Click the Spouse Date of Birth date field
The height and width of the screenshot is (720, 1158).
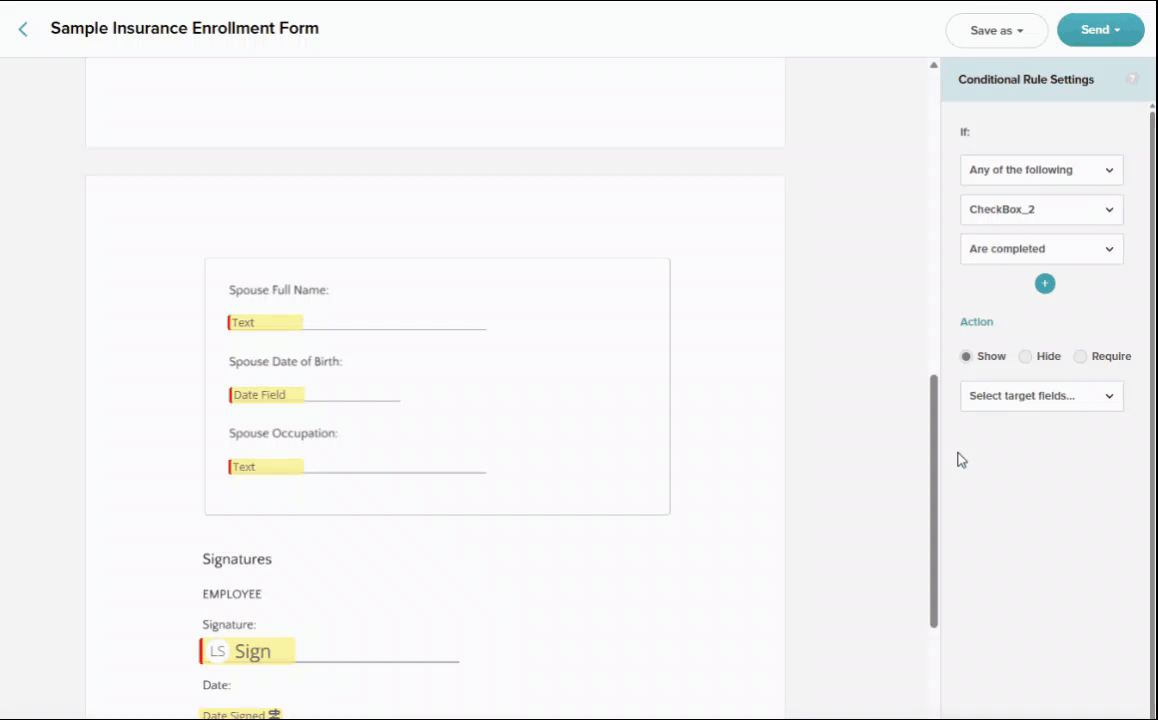pos(267,395)
